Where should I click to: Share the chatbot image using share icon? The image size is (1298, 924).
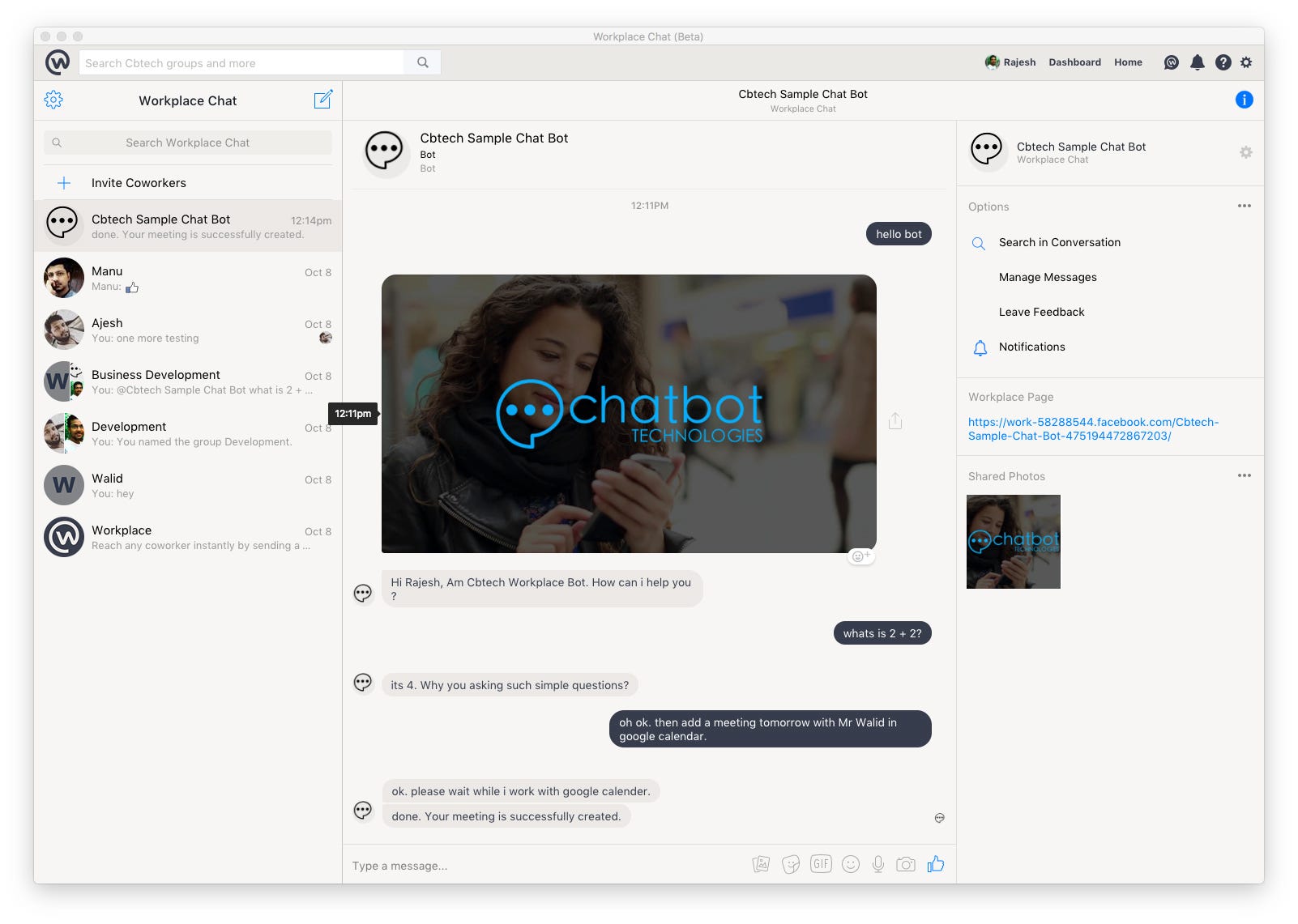click(895, 420)
